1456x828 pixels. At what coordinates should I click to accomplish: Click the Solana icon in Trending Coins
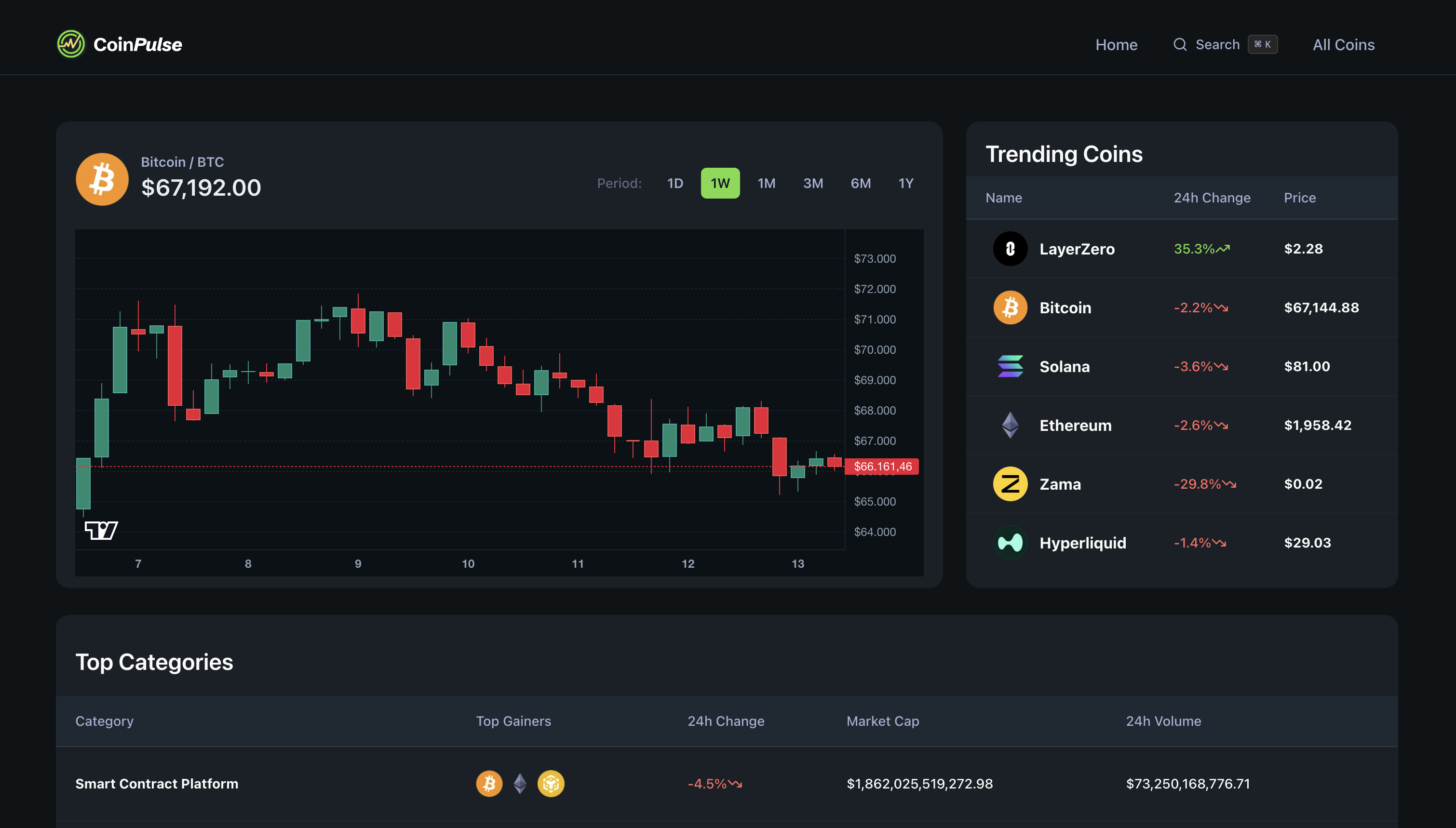coord(1010,366)
